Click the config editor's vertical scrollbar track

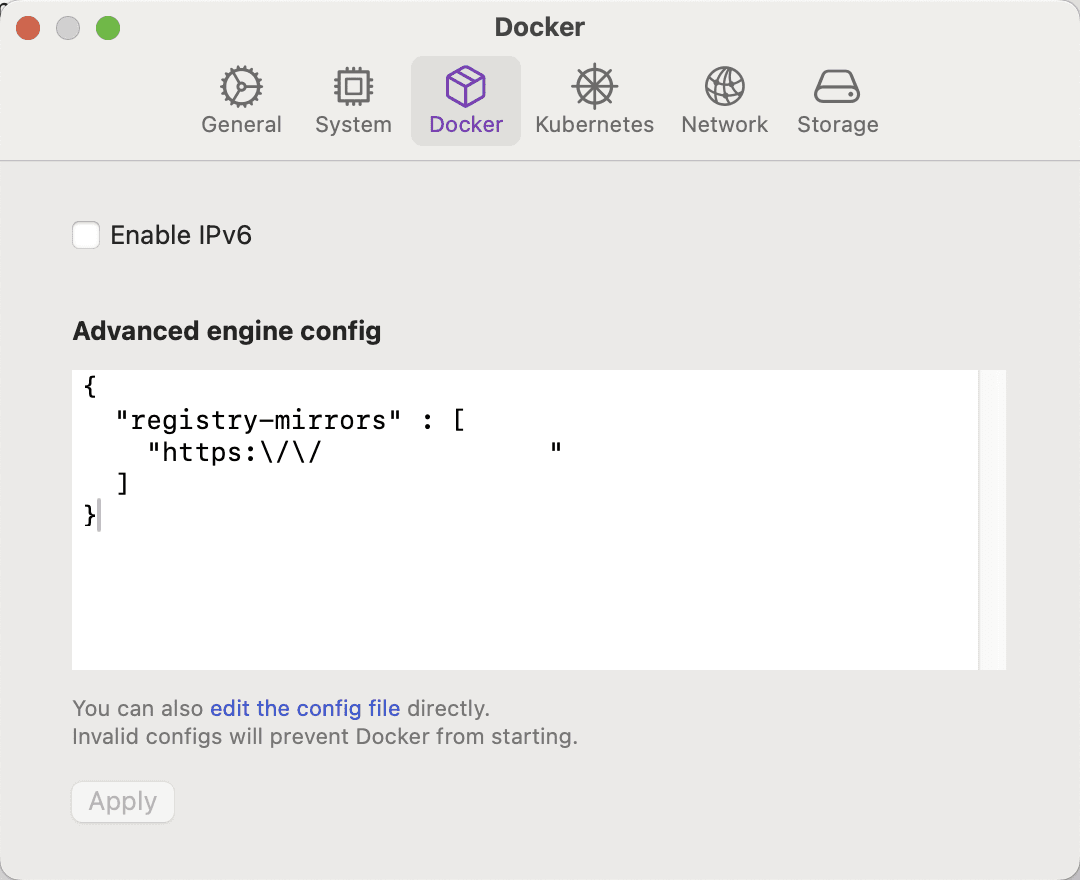click(992, 520)
